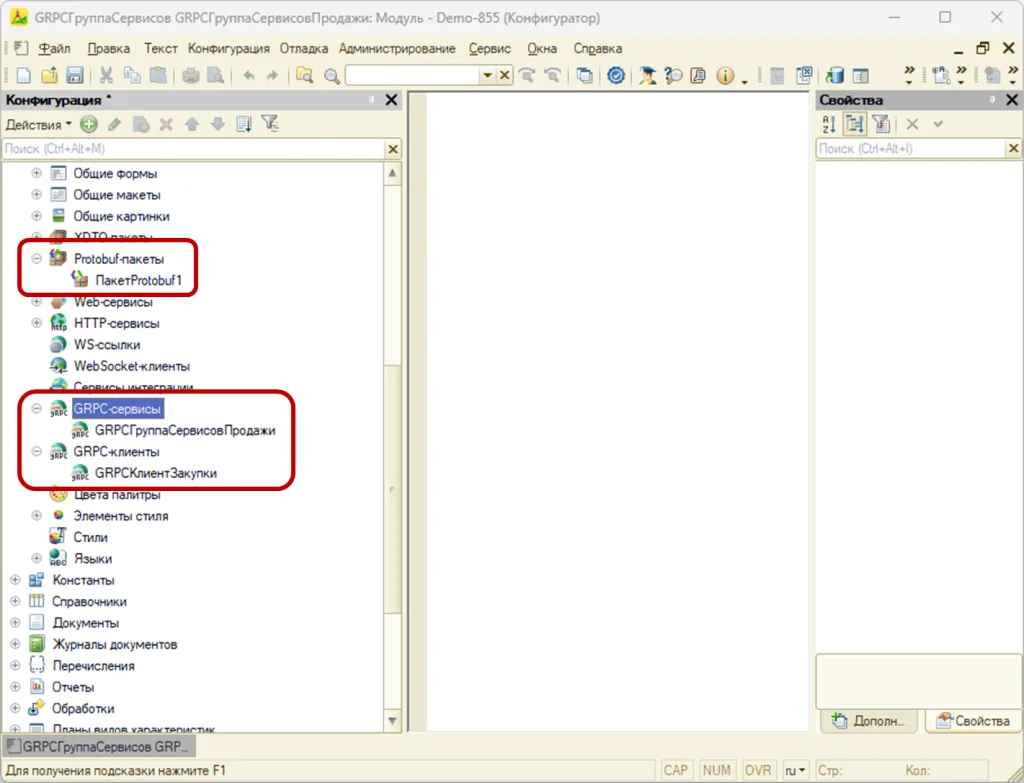Screen dimensions: 1024x783
Task: Collapse the Protobuf-пакеты node
Action: 37,259
